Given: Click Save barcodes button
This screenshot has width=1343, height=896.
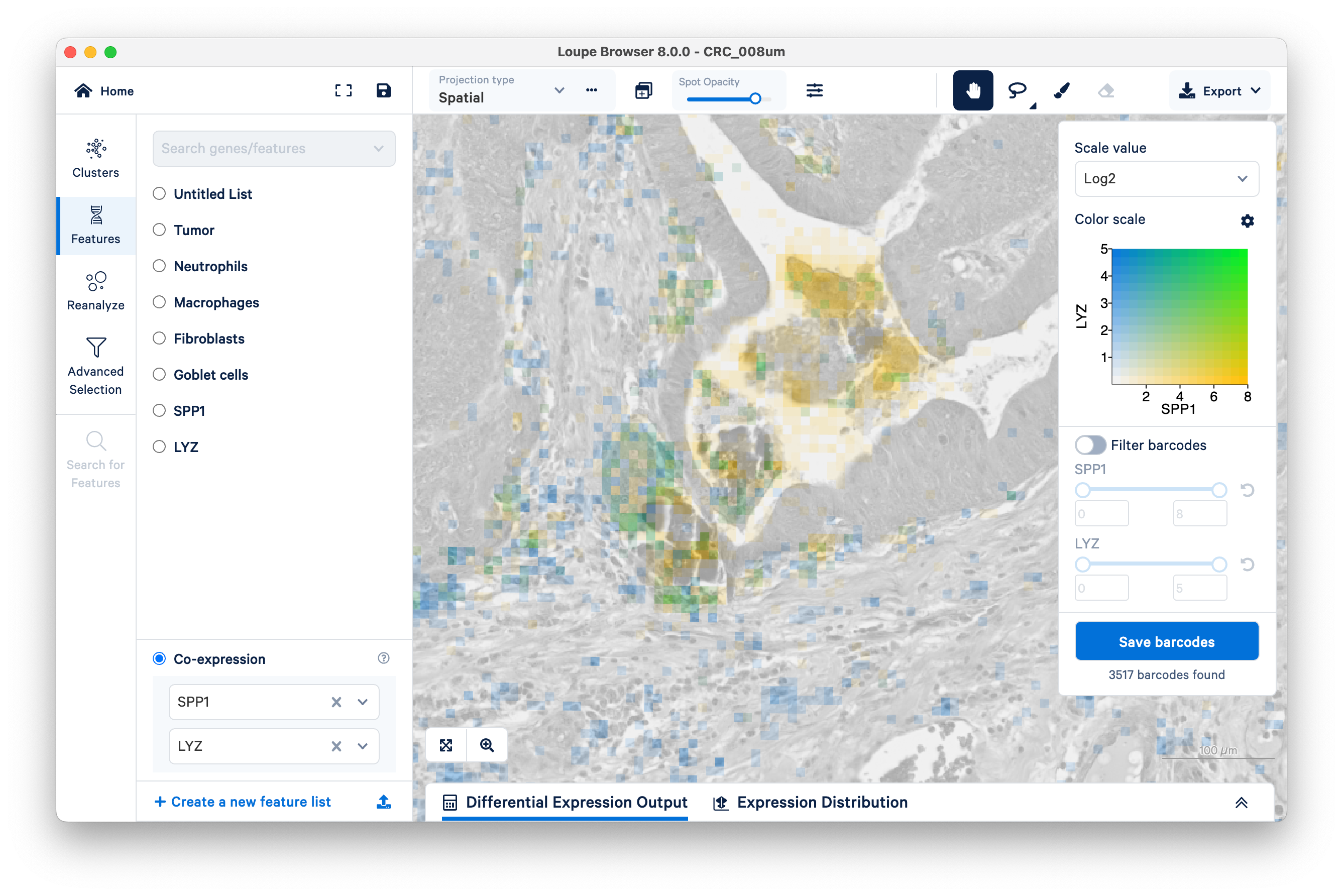Looking at the screenshot, I should [1166, 641].
